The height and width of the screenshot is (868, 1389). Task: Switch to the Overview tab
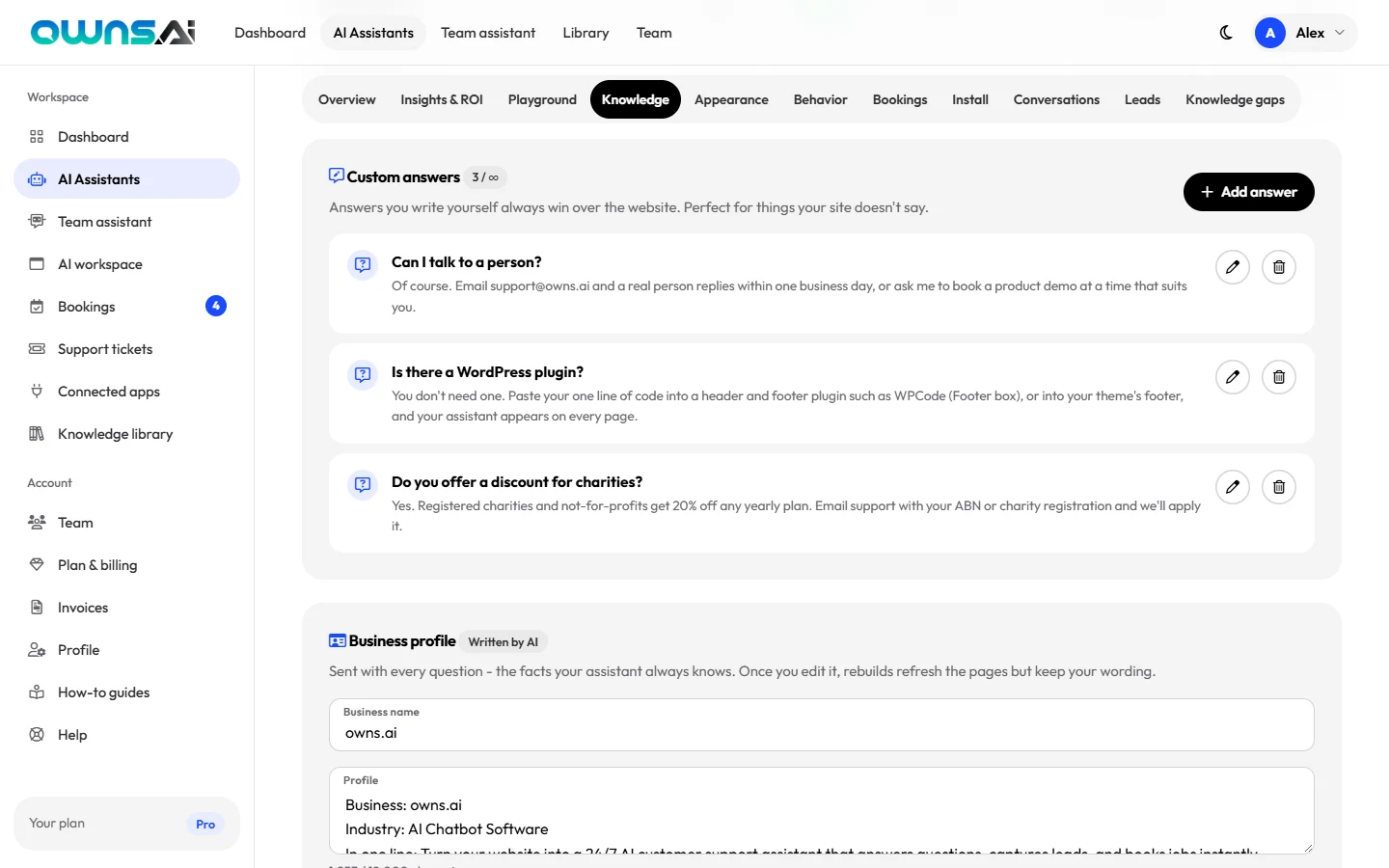tap(347, 99)
